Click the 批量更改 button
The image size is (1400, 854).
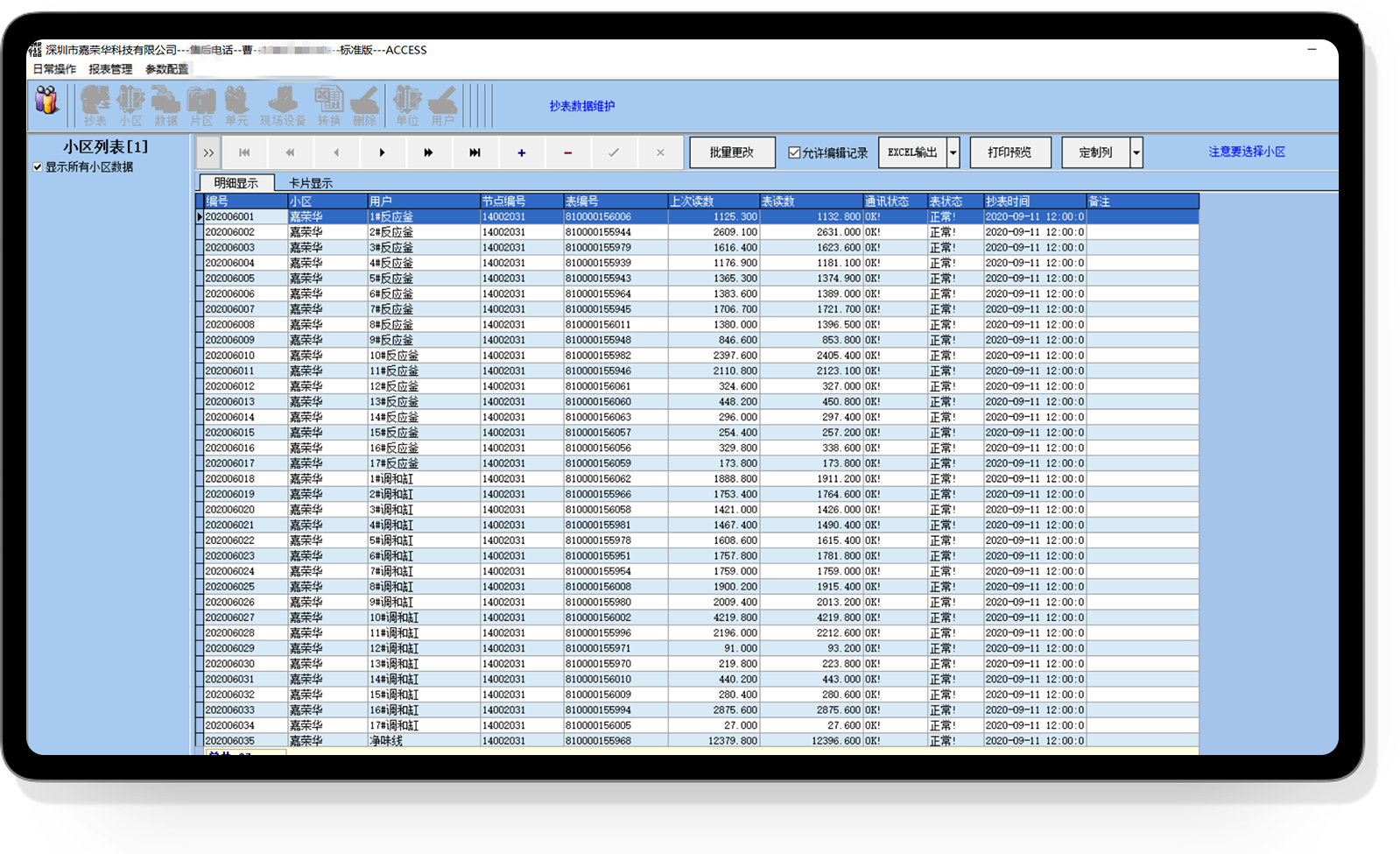tap(732, 152)
